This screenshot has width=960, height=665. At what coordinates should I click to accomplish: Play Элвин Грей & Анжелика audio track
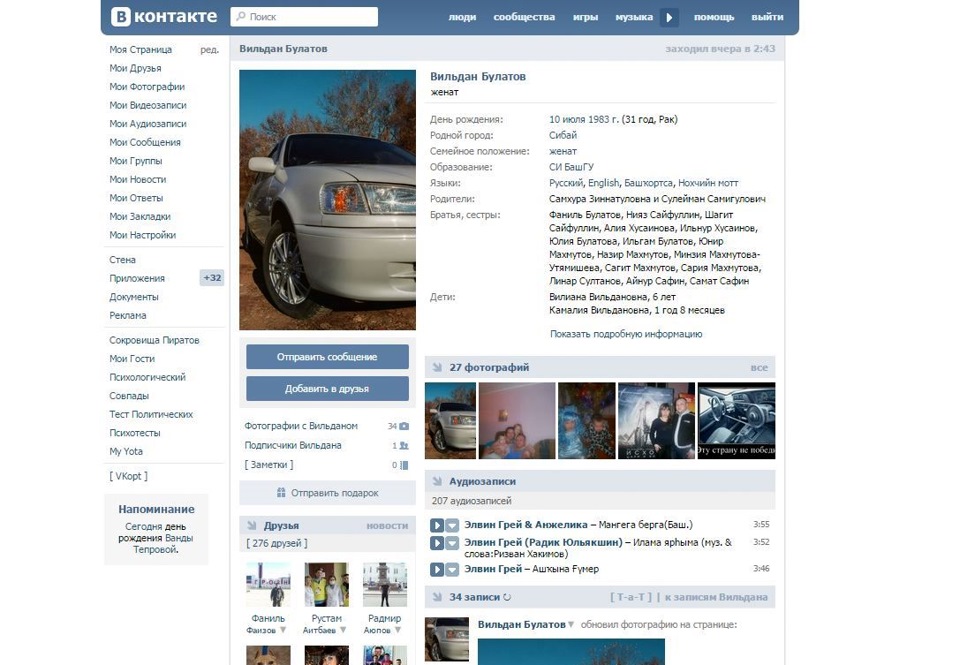(437, 525)
